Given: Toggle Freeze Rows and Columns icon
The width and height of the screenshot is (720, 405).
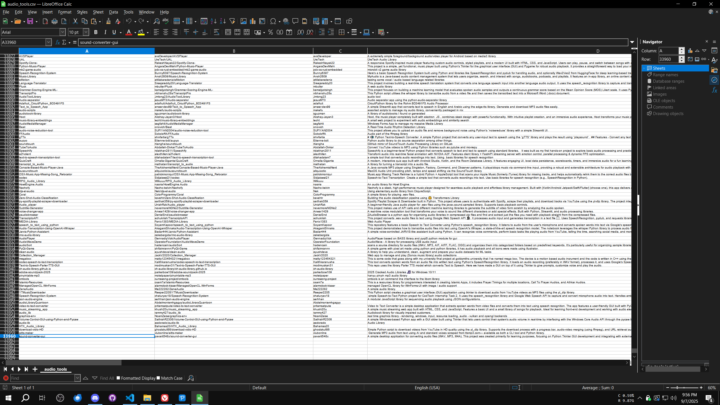Looking at the screenshot, I should [x=325, y=21].
